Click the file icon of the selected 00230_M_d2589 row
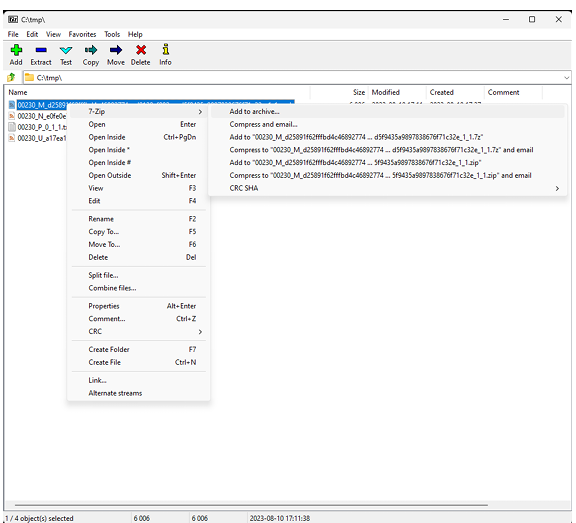Image resolution: width=576 pixels, height=523 pixels. 12,105
